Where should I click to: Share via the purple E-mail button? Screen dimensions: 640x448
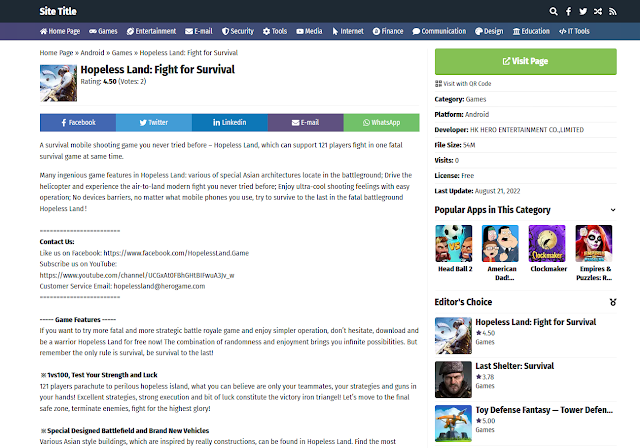306,122
